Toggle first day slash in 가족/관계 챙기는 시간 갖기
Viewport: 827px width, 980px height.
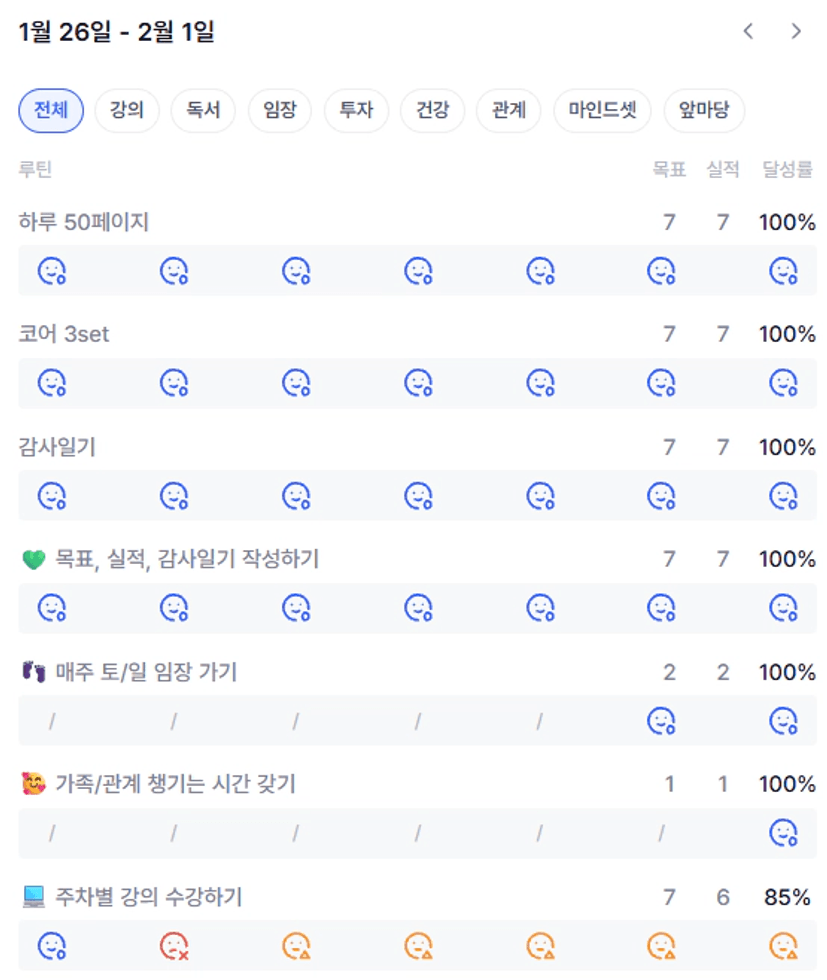tap(52, 833)
